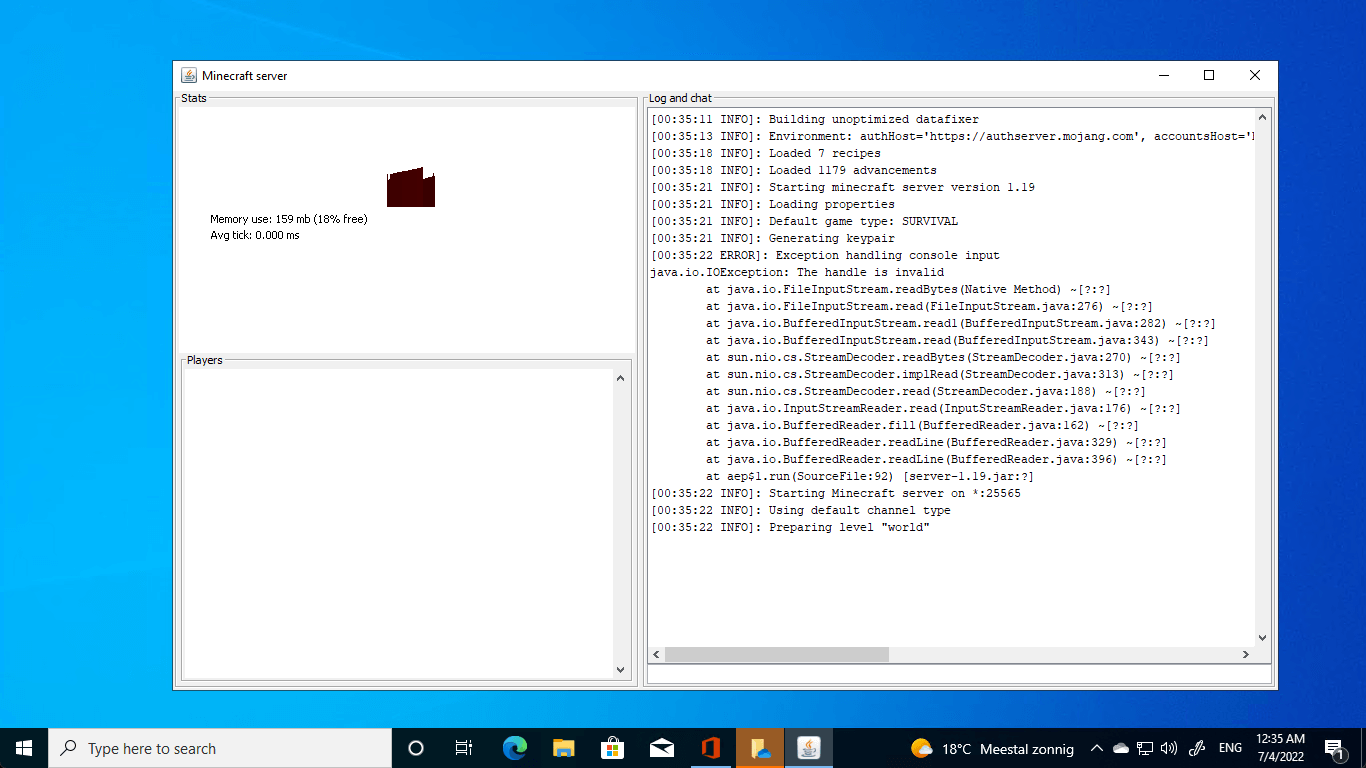Focus the server command input field
This screenshot has width=1366, height=768.
(959, 674)
